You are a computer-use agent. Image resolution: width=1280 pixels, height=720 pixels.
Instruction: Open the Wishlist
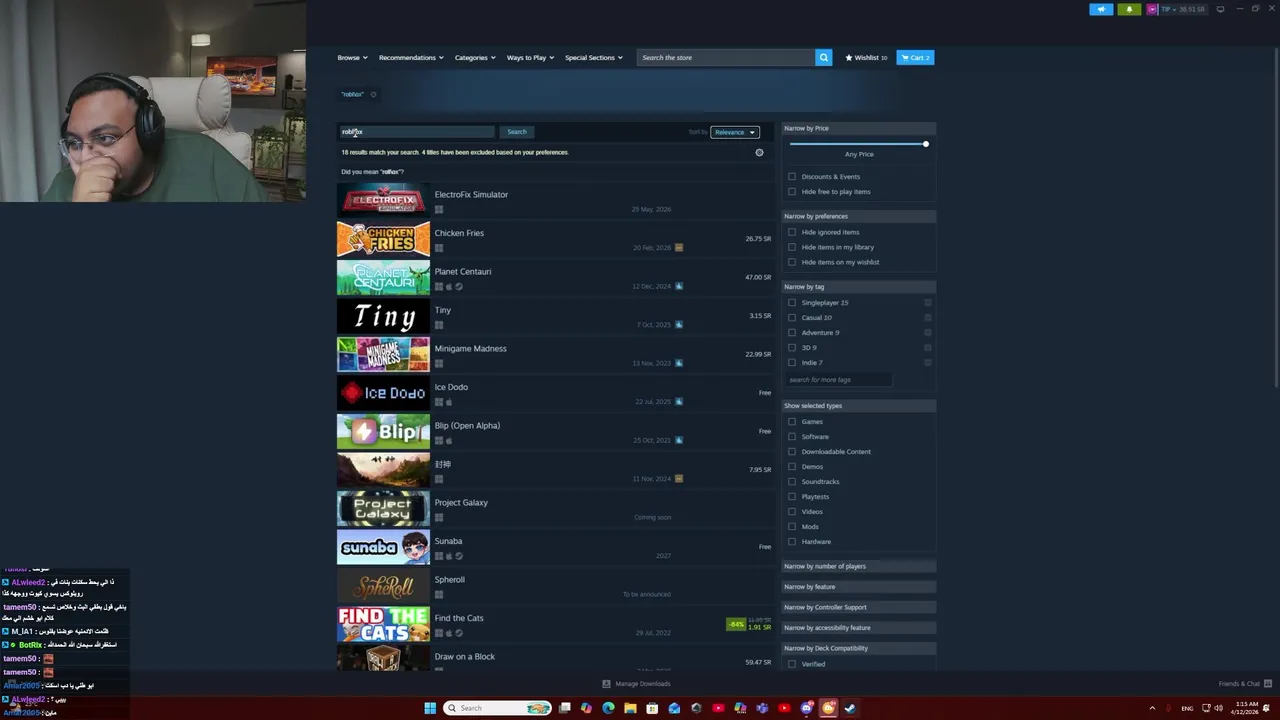click(866, 57)
